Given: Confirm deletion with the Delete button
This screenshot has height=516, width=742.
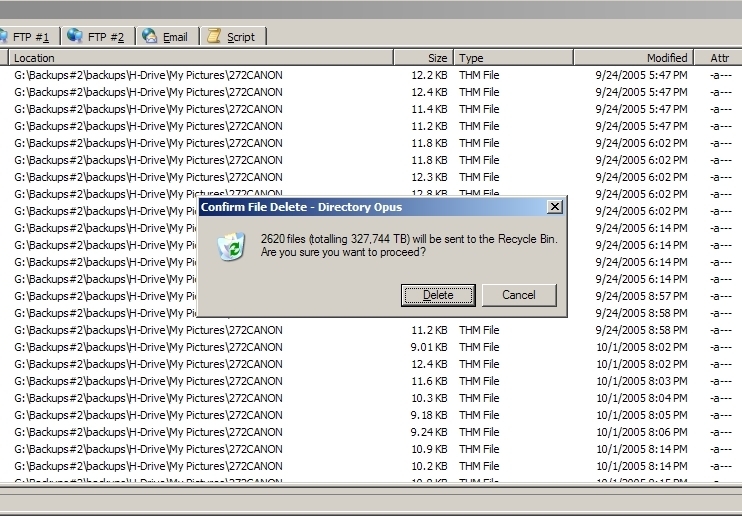Looking at the screenshot, I should click(438, 295).
